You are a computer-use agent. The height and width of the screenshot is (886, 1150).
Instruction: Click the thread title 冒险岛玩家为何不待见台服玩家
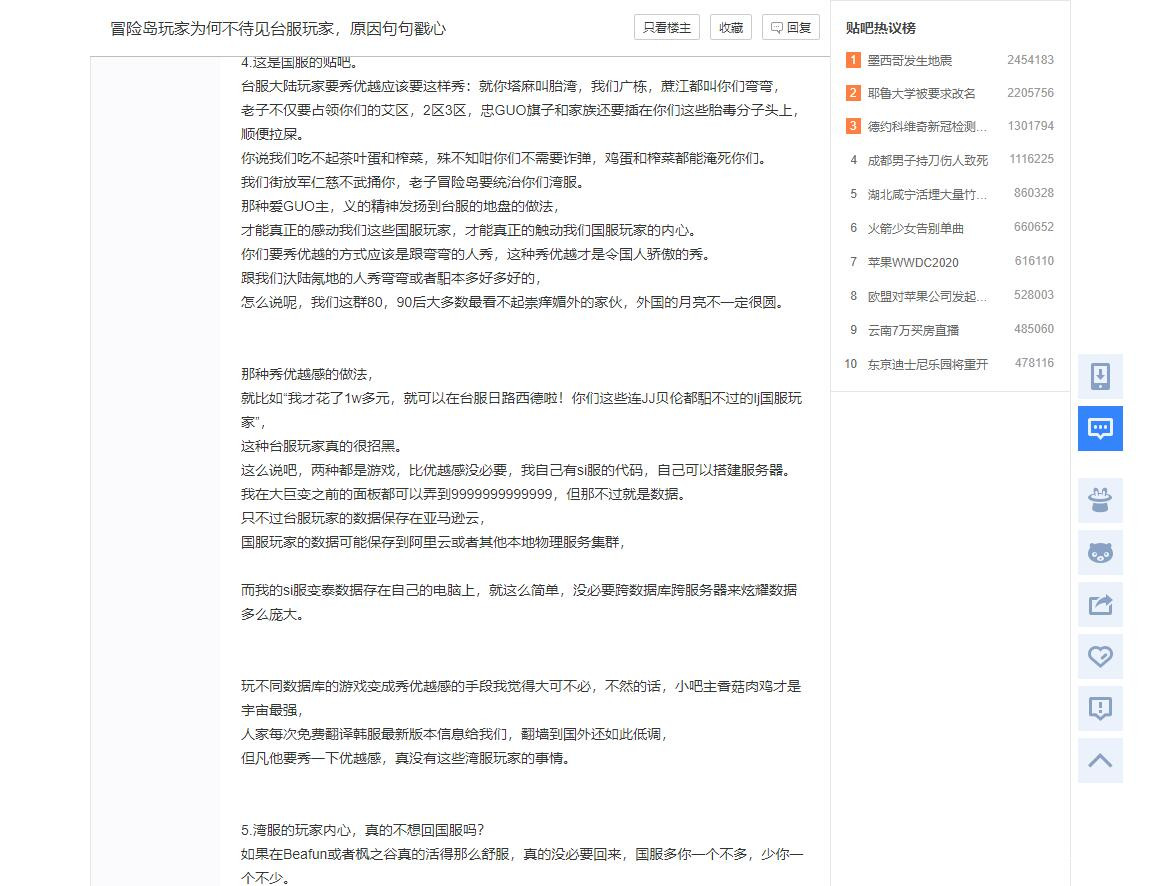278,29
